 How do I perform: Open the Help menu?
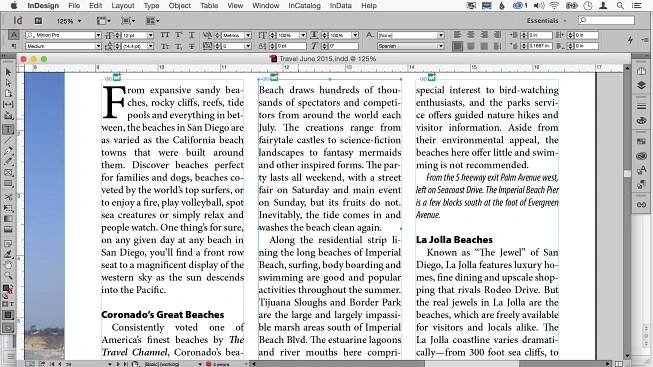369,5
